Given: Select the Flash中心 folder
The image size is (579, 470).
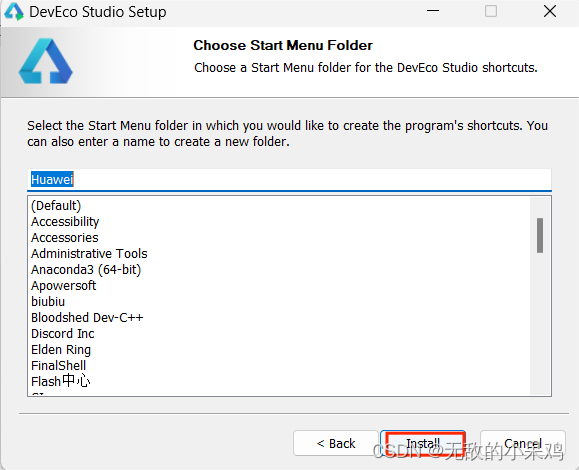Looking at the screenshot, I should pyautogui.click(x=61, y=381).
